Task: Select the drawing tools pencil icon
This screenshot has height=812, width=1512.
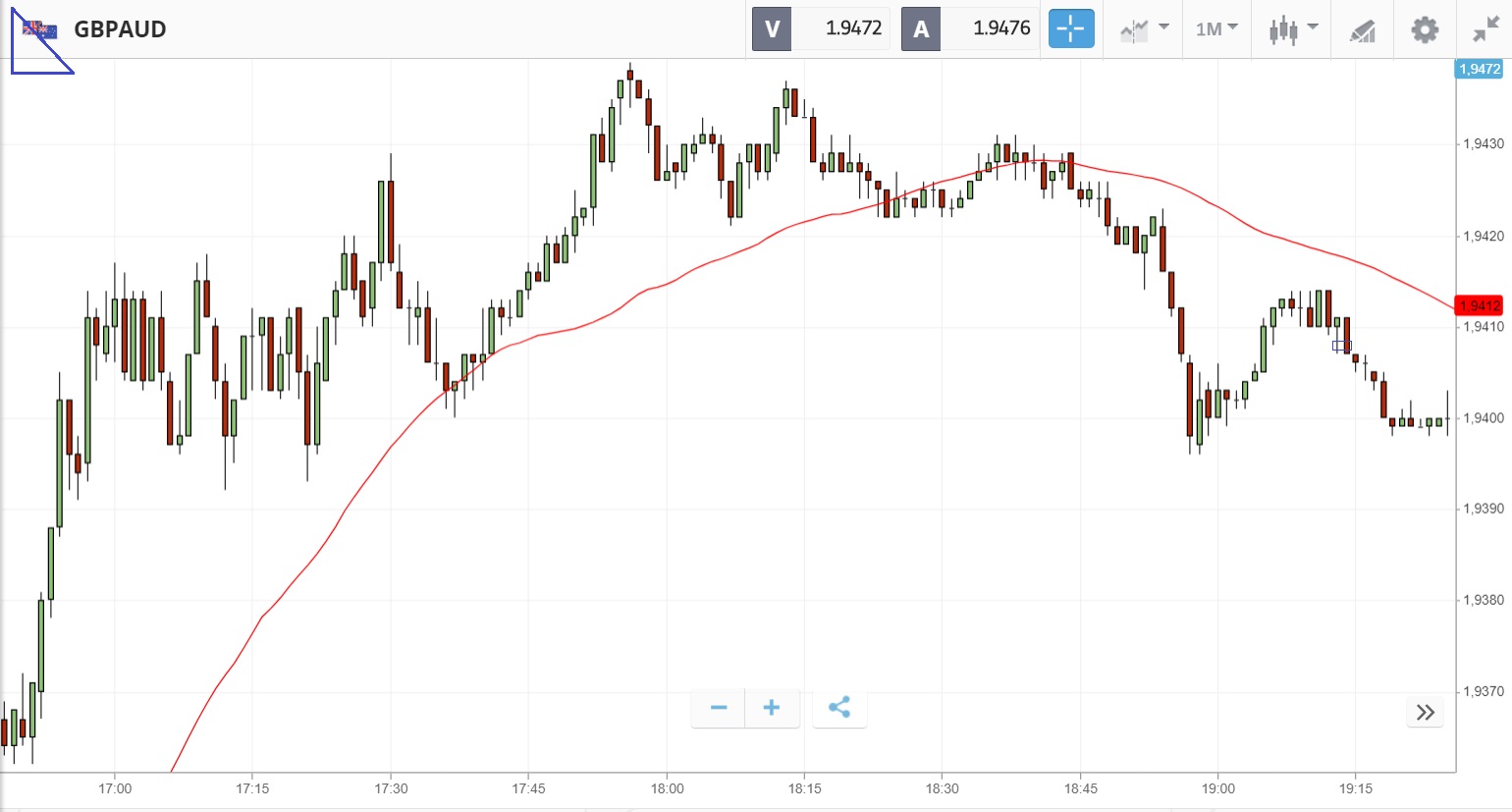Action: tap(1362, 30)
